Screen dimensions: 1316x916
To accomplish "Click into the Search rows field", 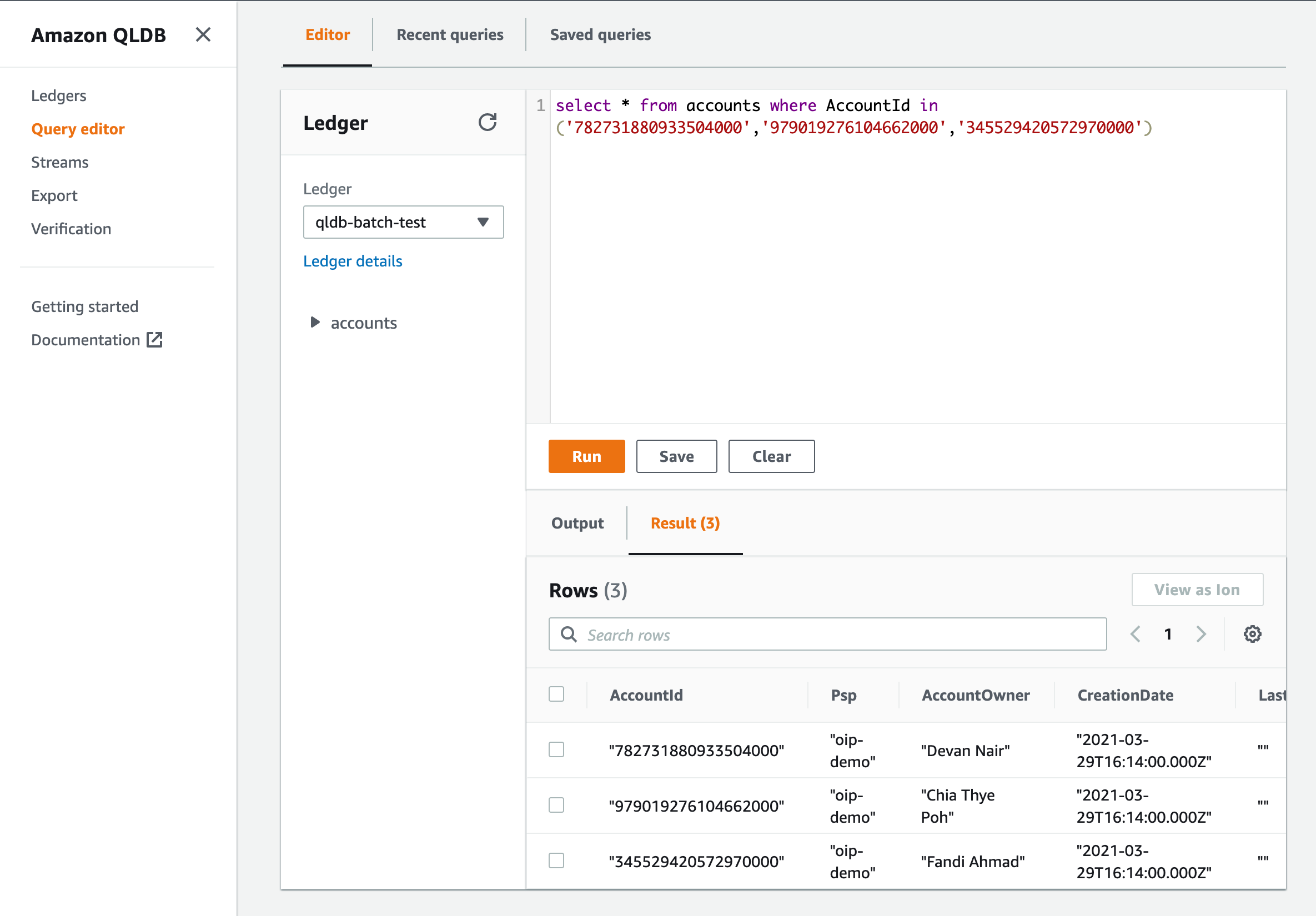I will [x=828, y=634].
